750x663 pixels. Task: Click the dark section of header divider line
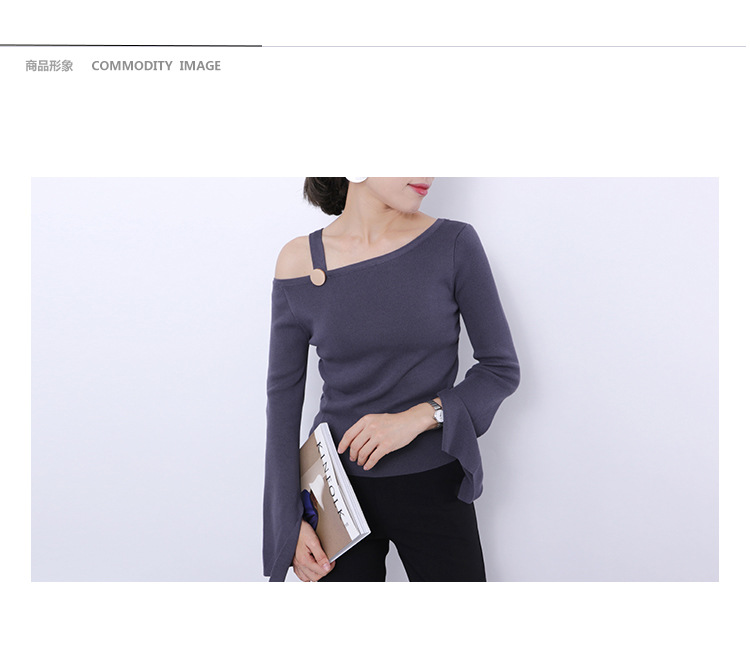click(131, 45)
